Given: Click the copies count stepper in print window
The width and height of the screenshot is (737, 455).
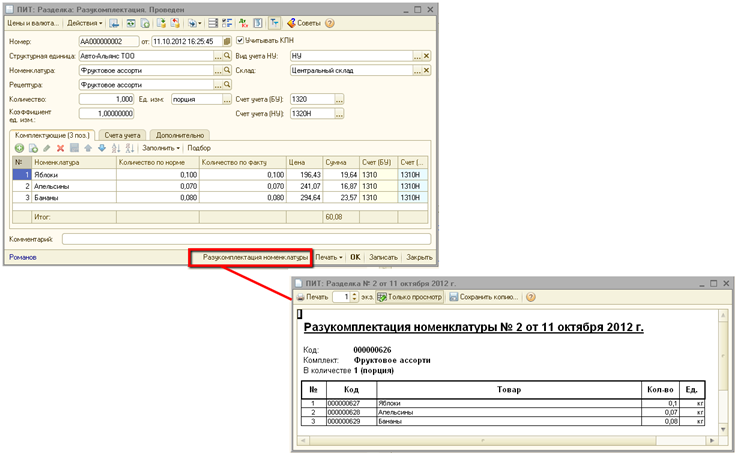Looking at the screenshot, I should click(352, 297).
